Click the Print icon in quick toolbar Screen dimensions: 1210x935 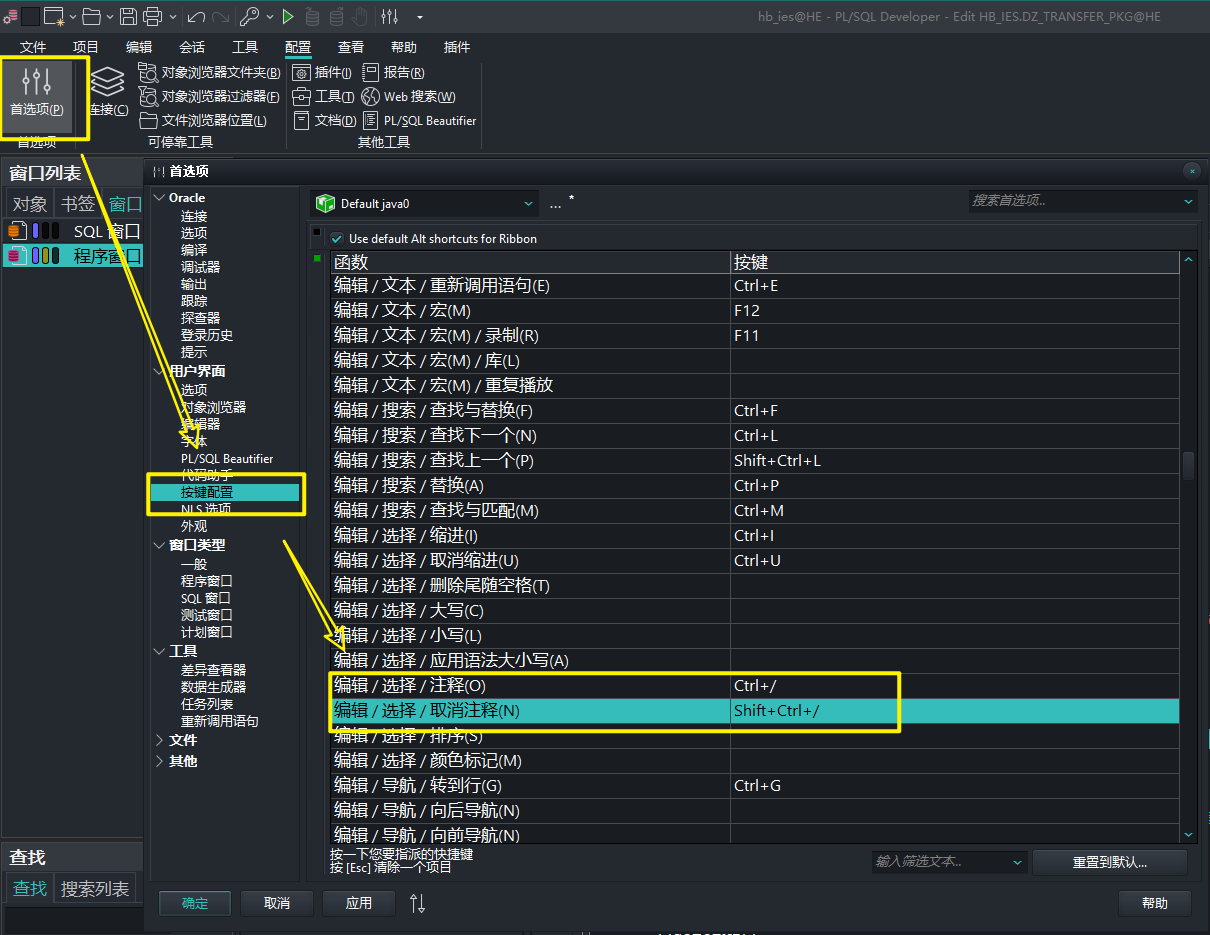click(153, 16)
